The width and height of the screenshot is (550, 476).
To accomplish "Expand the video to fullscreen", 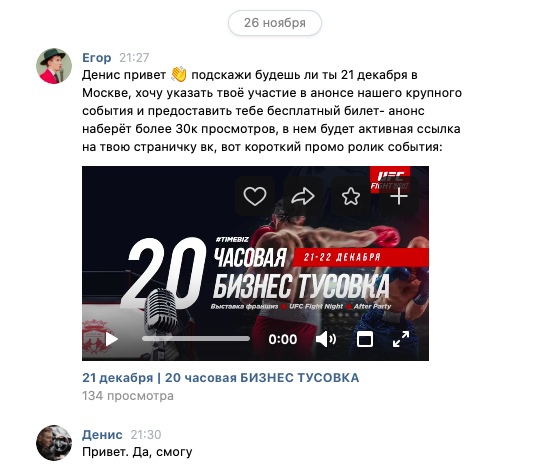I will tap(401, 339).
